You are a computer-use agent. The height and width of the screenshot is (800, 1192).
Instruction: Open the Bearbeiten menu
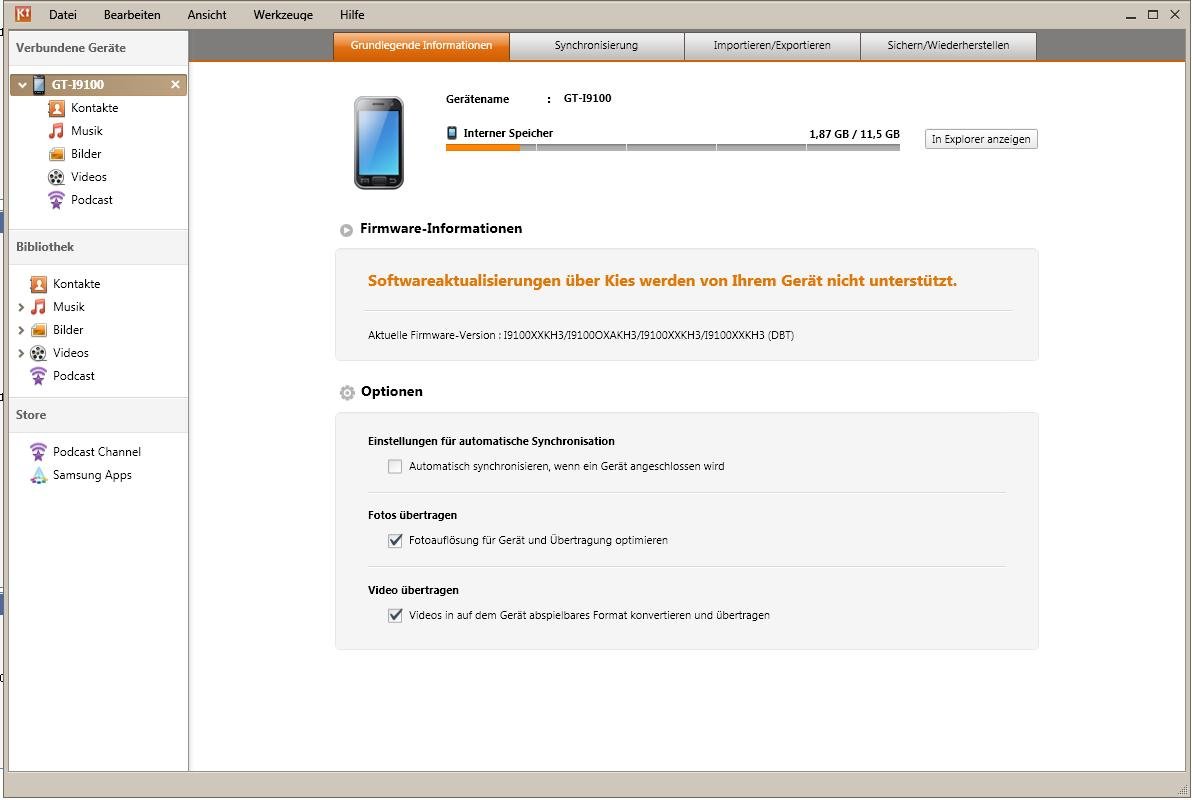pos(132,14)
